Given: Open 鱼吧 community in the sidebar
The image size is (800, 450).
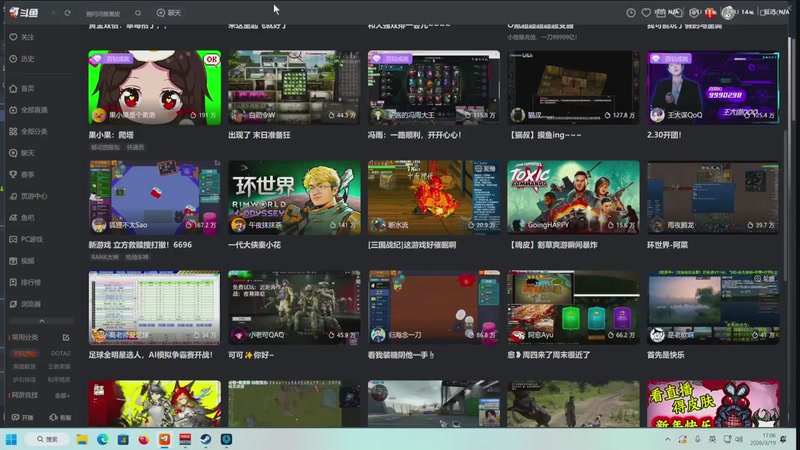Looking at the screenshot, I should coord(22,217).
